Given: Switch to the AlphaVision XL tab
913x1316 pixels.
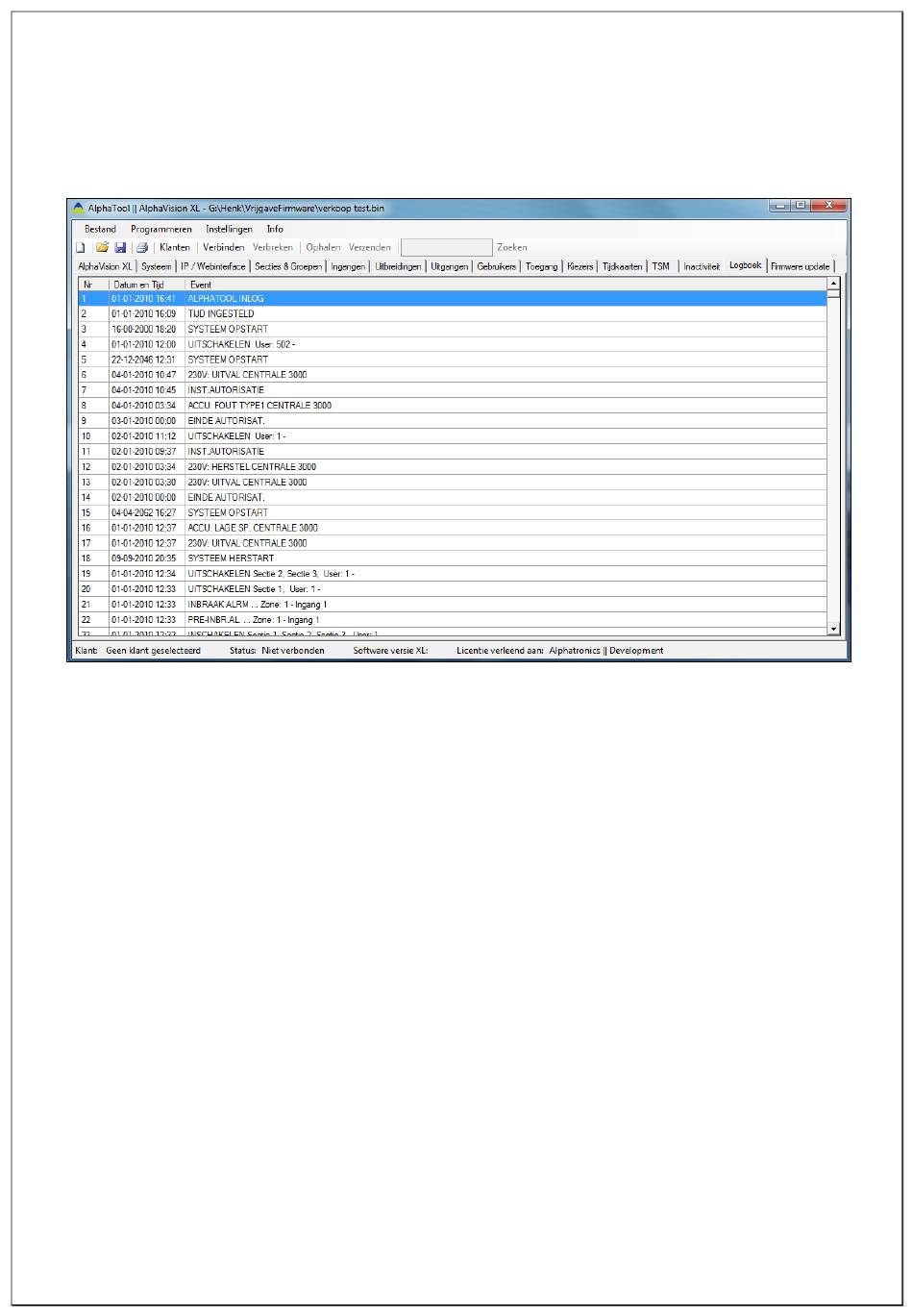Looking at the screenshot, I should [105, 266].
